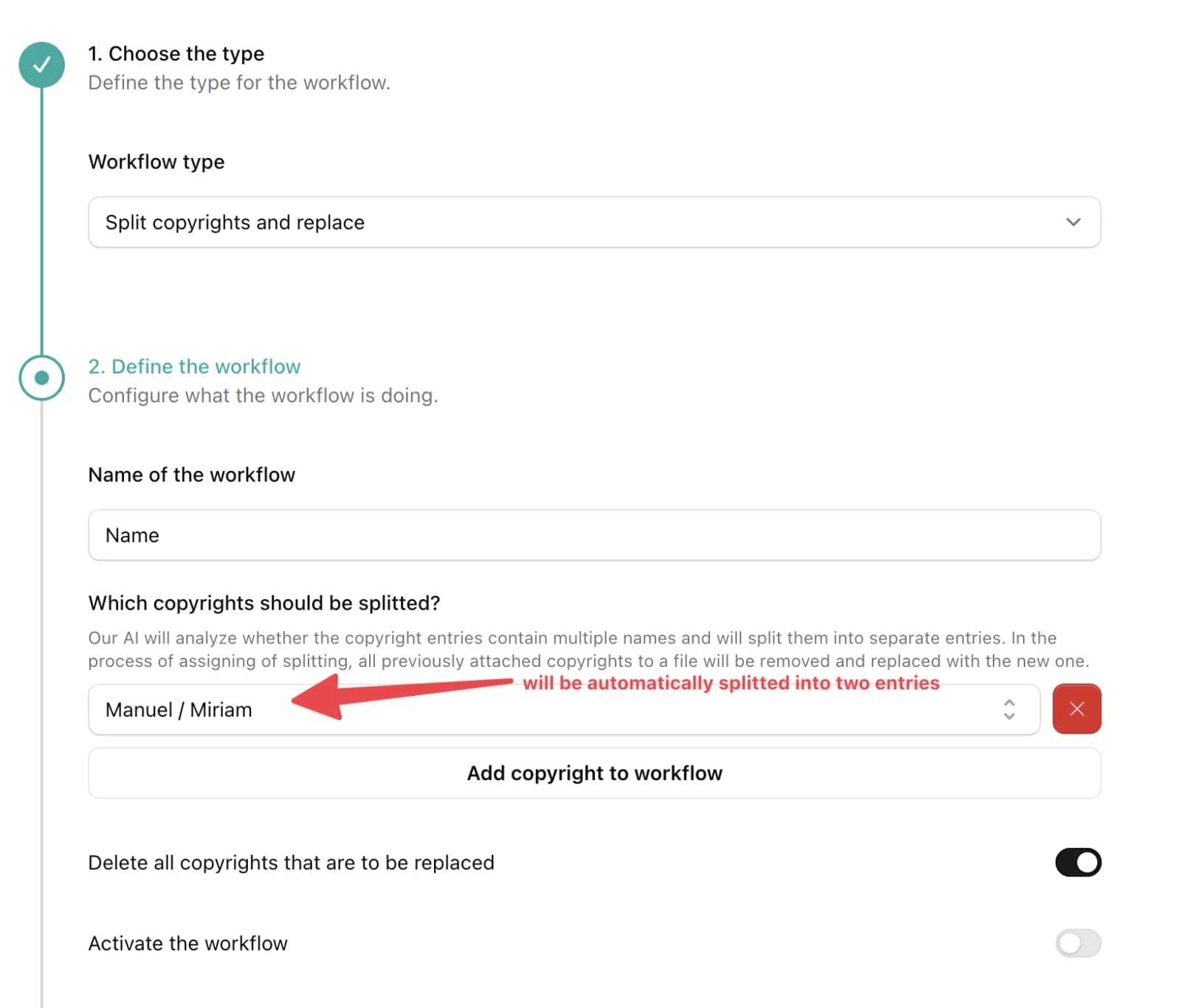1181x1008 pixels.
Task: Open the Split copyrights and replace dropdown
Action: pos(594,222)
